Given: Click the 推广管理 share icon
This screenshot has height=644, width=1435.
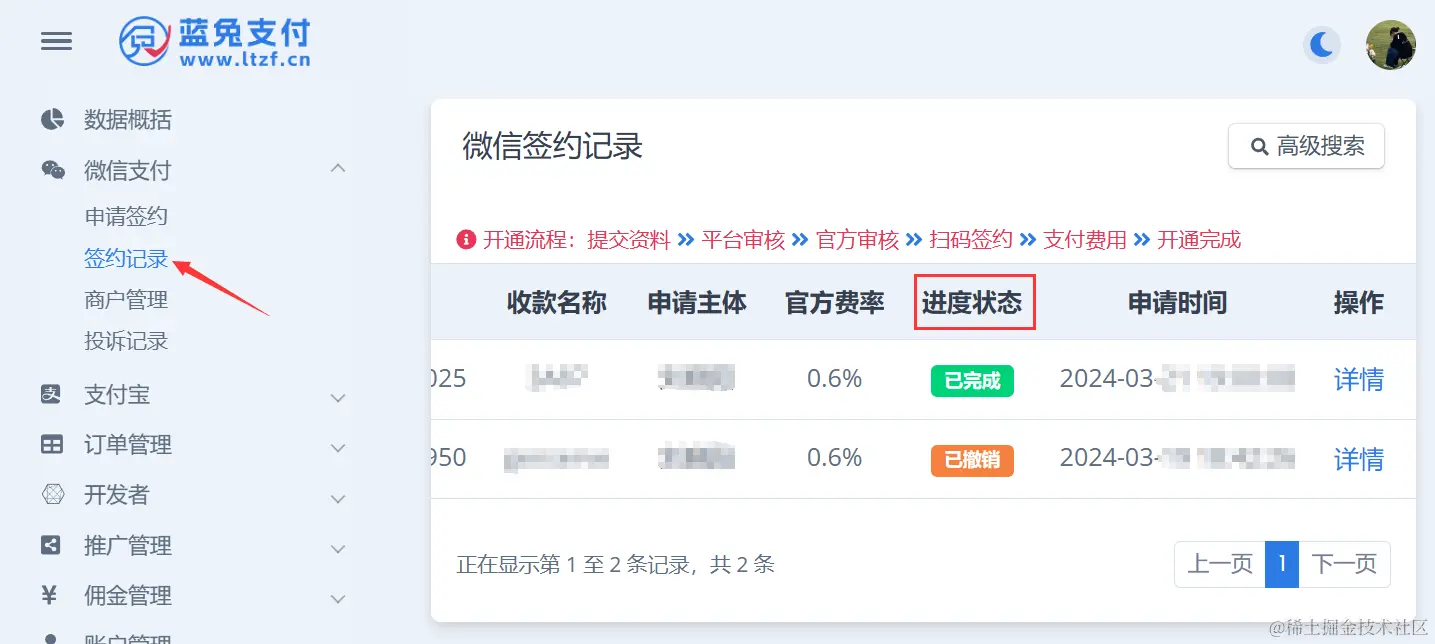Looking at the screenshot, I should 50,545.
